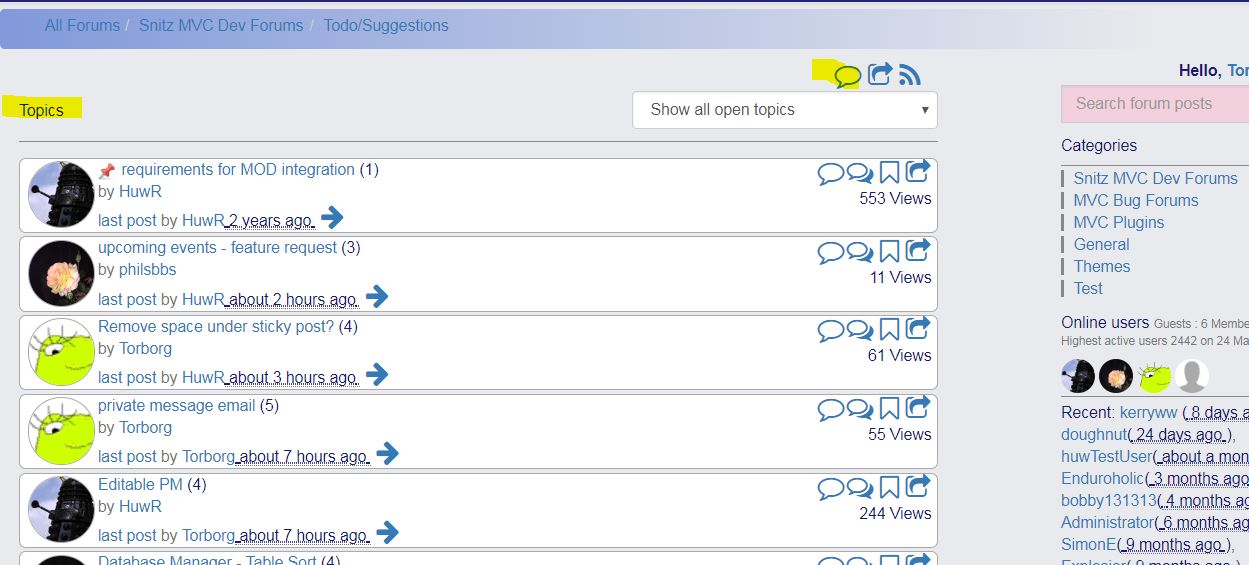
Task: Open topic 'Remove space under sticky post?'
Action: point(215,327)
